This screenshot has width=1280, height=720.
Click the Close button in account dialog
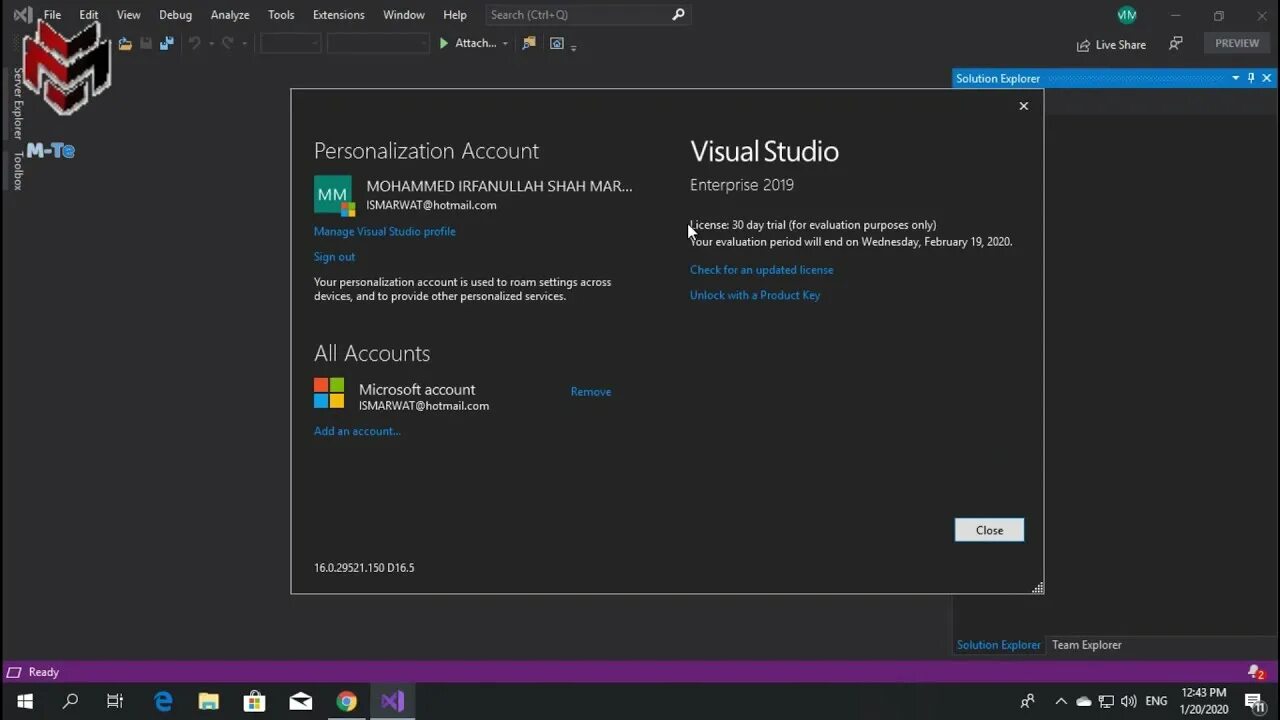[x=989, y=530]
